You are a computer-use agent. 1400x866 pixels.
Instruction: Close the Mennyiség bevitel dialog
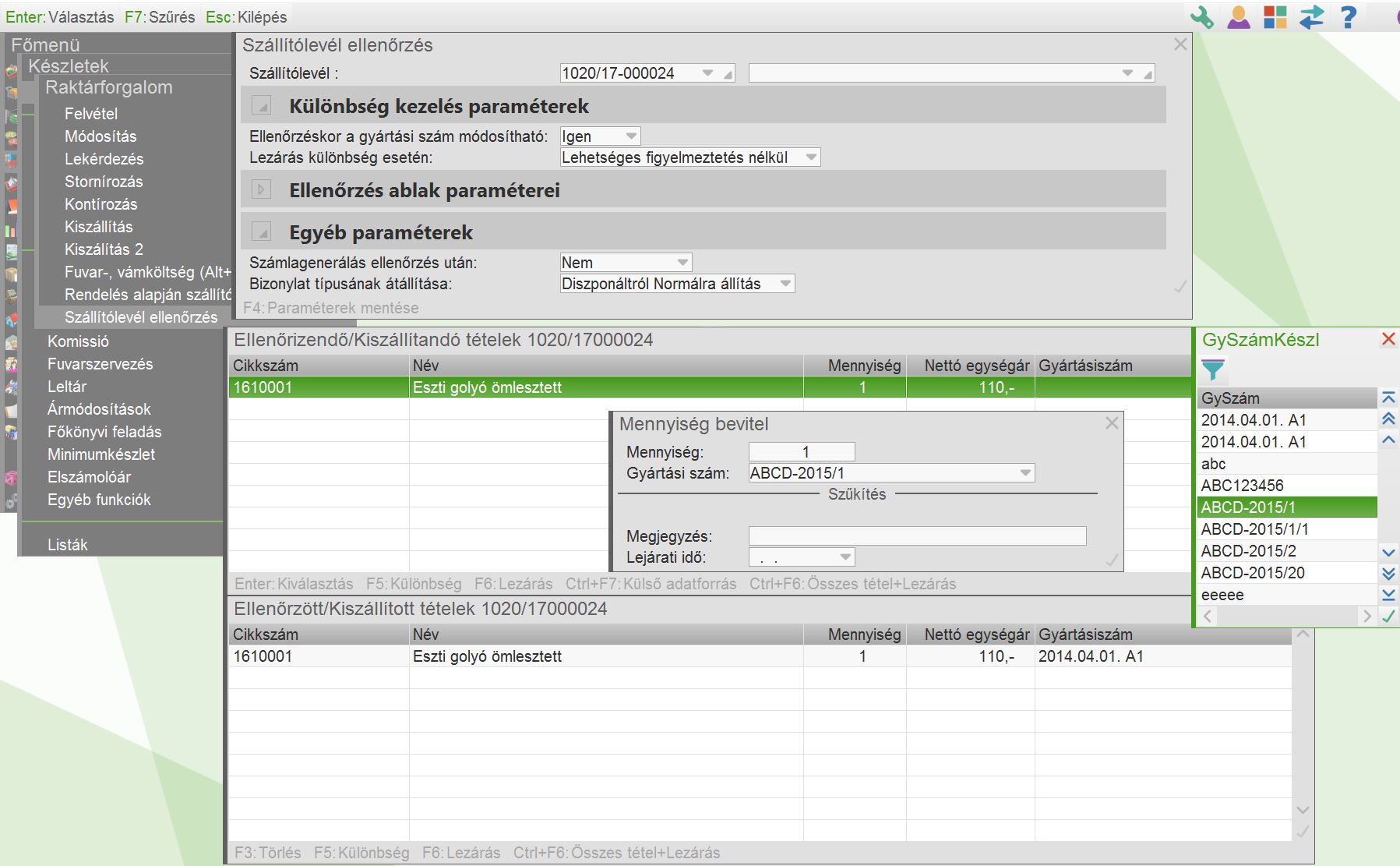pyautogui.click(x=1112, y=423)
